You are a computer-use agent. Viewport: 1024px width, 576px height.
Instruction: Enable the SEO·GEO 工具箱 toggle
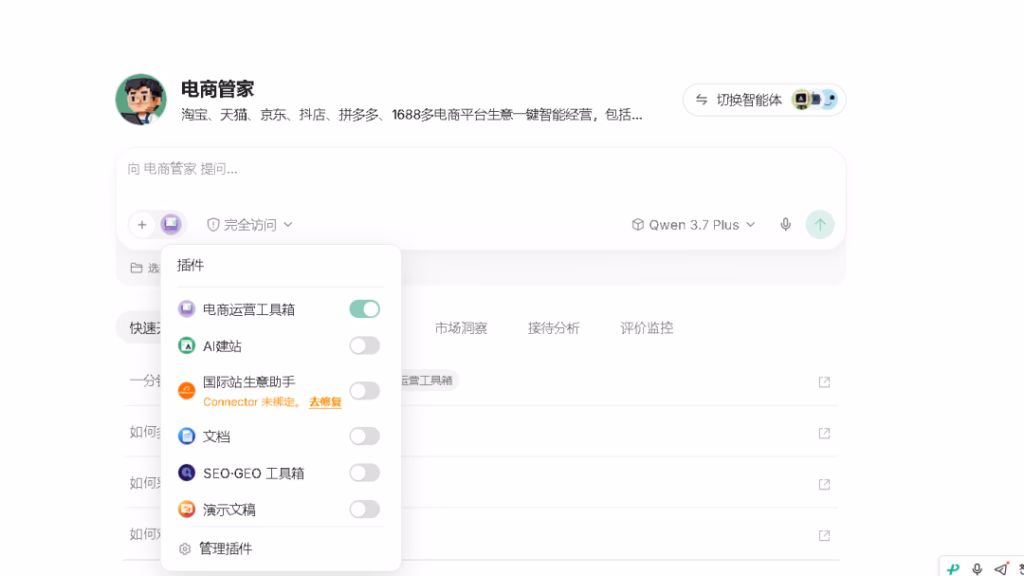[364, 472]
